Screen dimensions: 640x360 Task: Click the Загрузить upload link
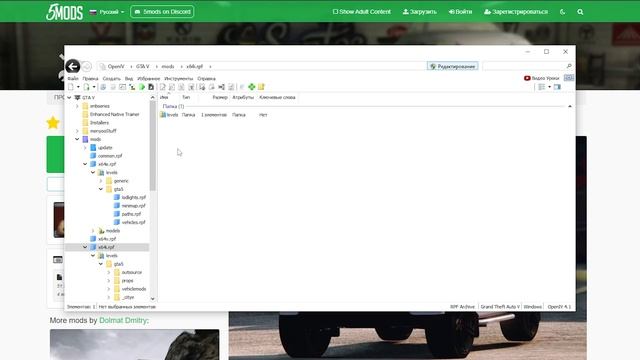[x=420, y=12]
